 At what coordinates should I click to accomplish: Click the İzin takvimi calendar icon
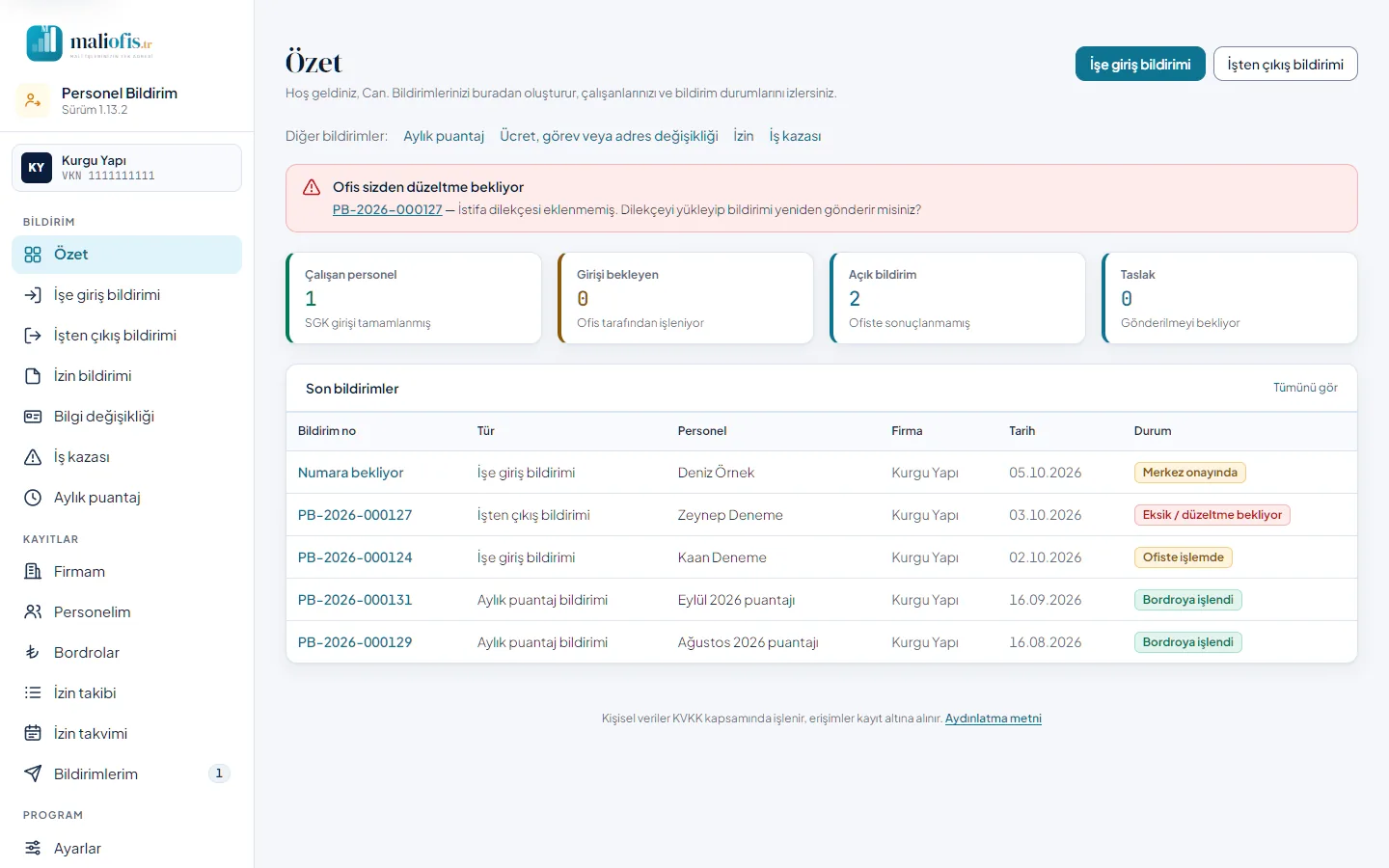(33, 734)
